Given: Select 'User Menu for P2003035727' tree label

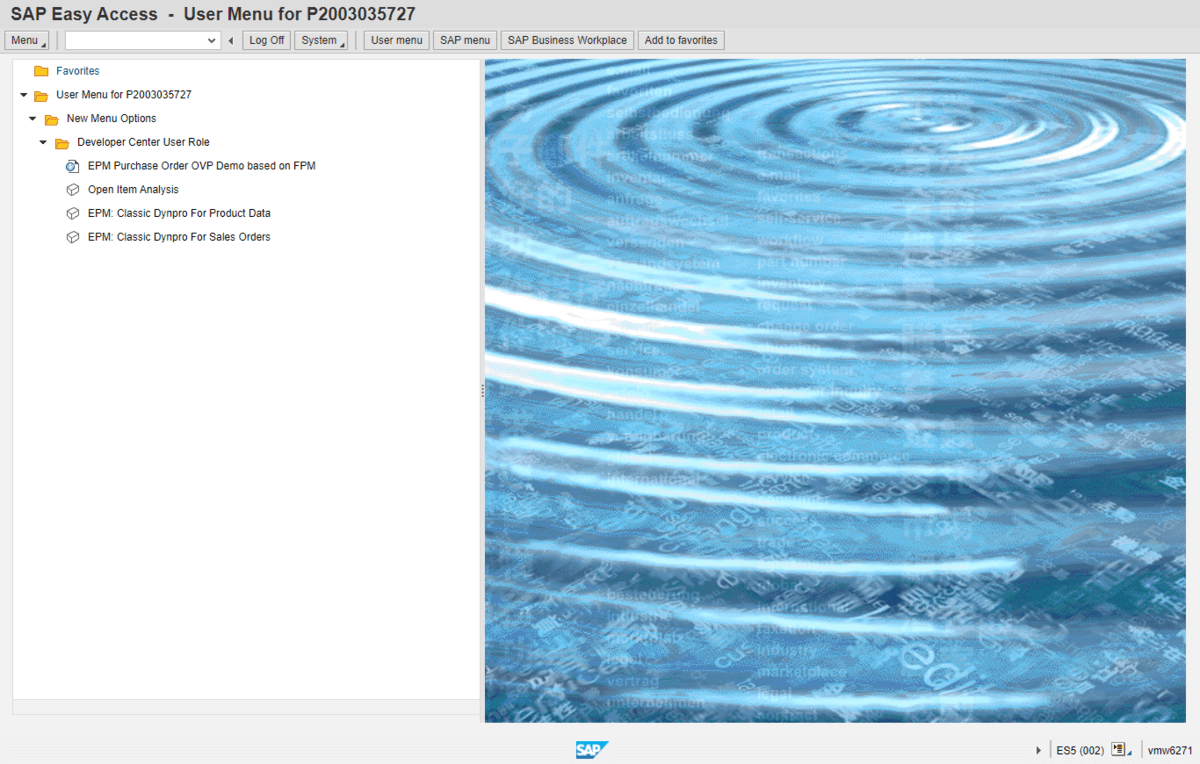Looking at the screenshot, I should point(124,95).
